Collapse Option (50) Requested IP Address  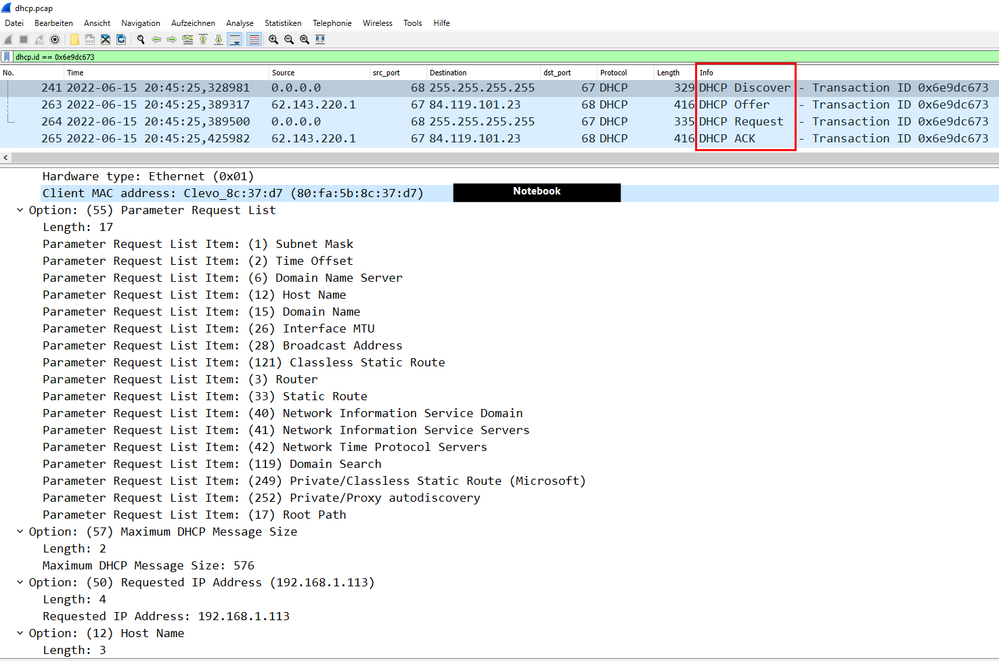(x=19, y=582)
